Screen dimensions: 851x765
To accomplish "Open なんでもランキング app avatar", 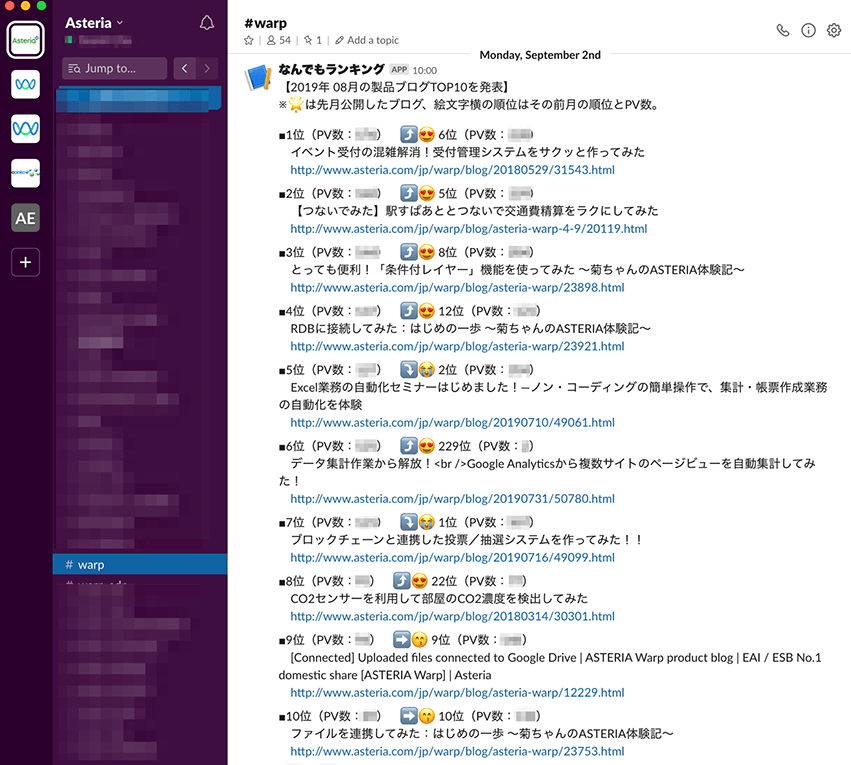I will (258, 77).
